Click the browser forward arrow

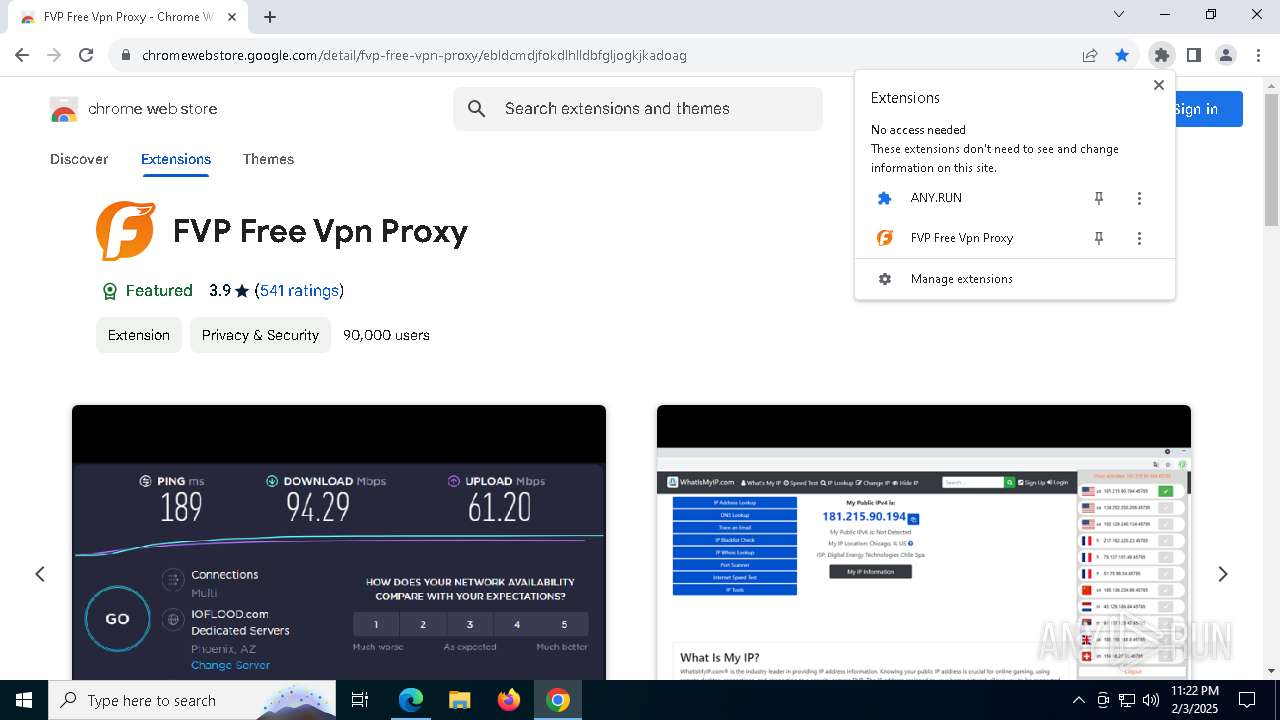click(x=54, y=55)
